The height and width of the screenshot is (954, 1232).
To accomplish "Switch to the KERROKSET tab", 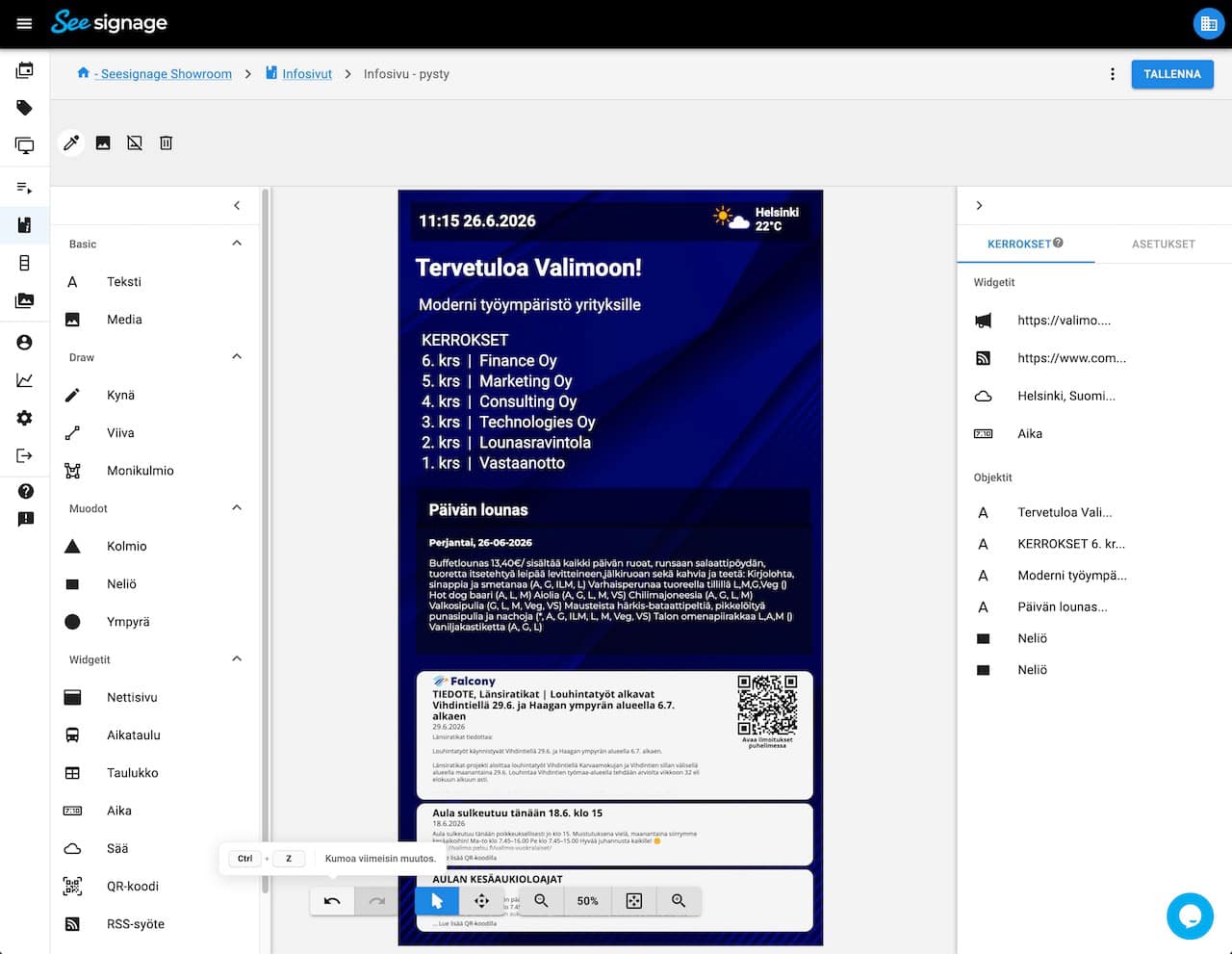I will pyautogui.click(x=1026, y=244).
